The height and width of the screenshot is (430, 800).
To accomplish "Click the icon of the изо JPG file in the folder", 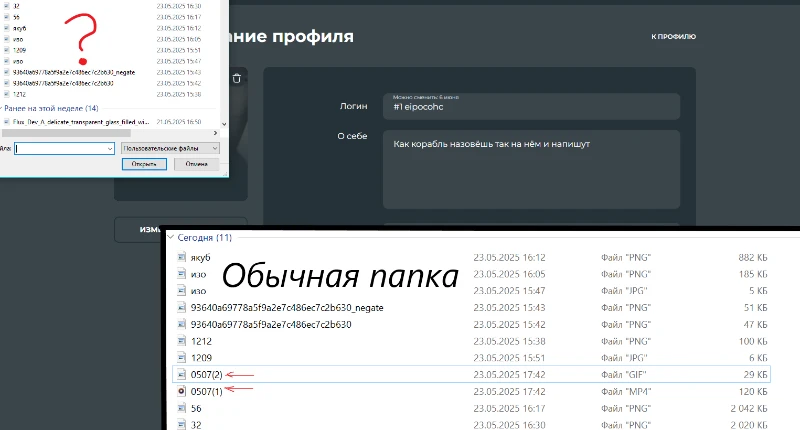I will [181, 291].
